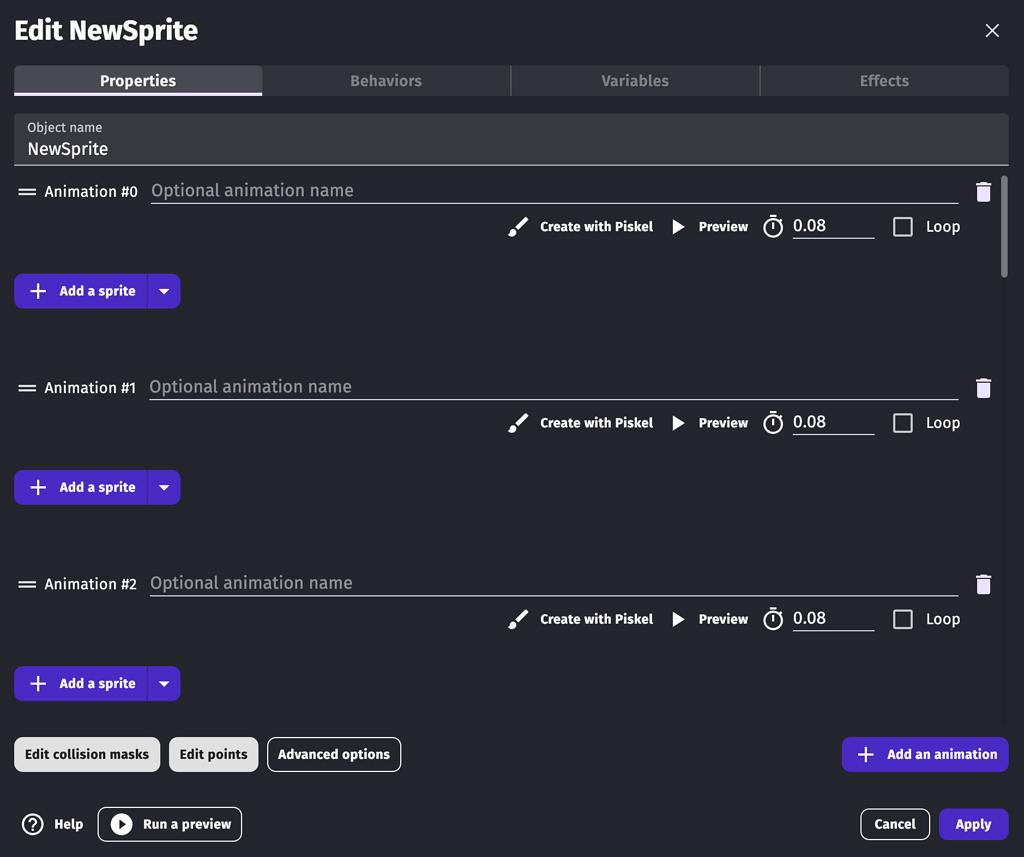Enable looping on Animation #2
The width and height of the screenshot is (1024, 857).
pos(901,619)
